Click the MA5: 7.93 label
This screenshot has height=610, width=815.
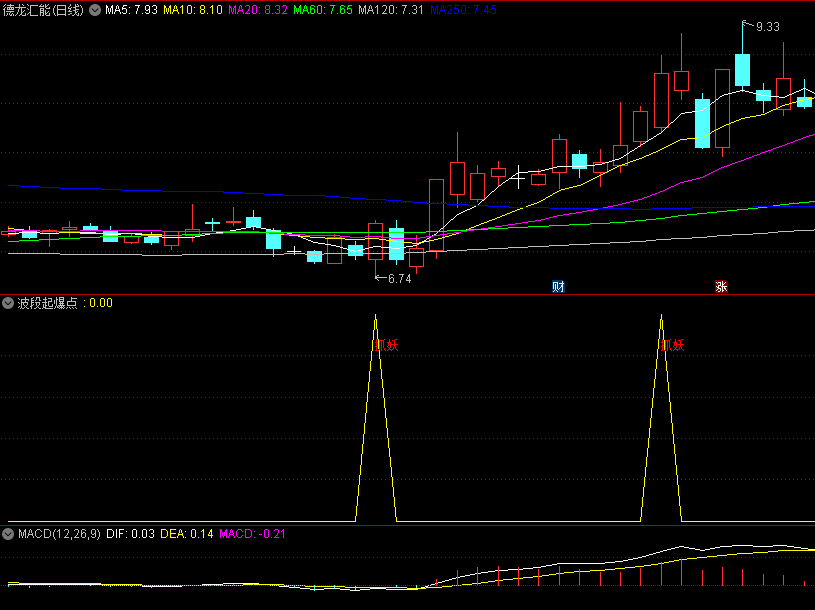pos(131,10)
